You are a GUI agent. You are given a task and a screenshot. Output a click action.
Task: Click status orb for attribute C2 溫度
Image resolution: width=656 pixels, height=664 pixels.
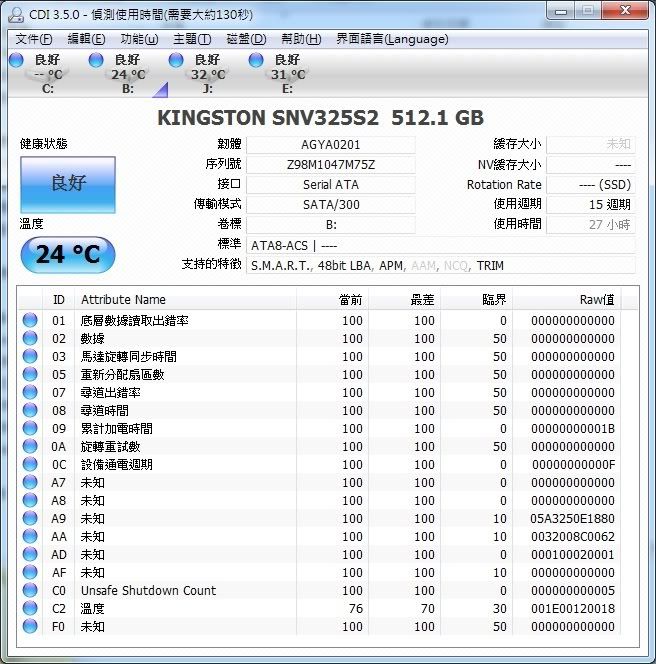pyautogui.click(x=30, y=608)
